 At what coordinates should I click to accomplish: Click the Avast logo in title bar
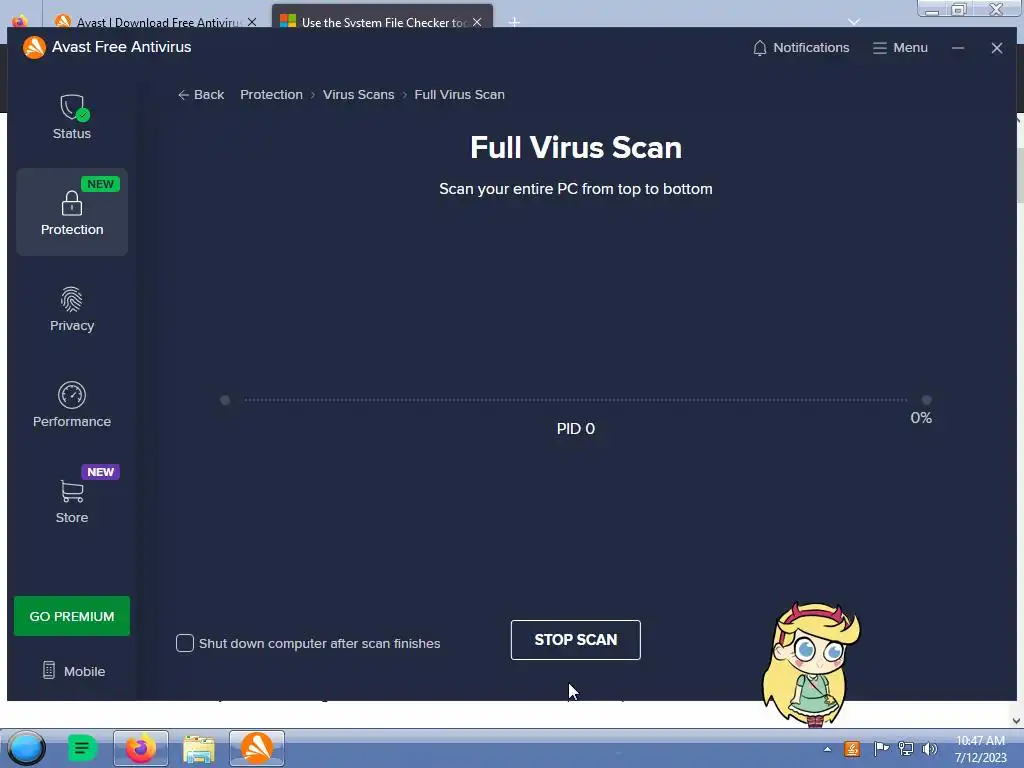pyautogui.click(x=34, y=47)
